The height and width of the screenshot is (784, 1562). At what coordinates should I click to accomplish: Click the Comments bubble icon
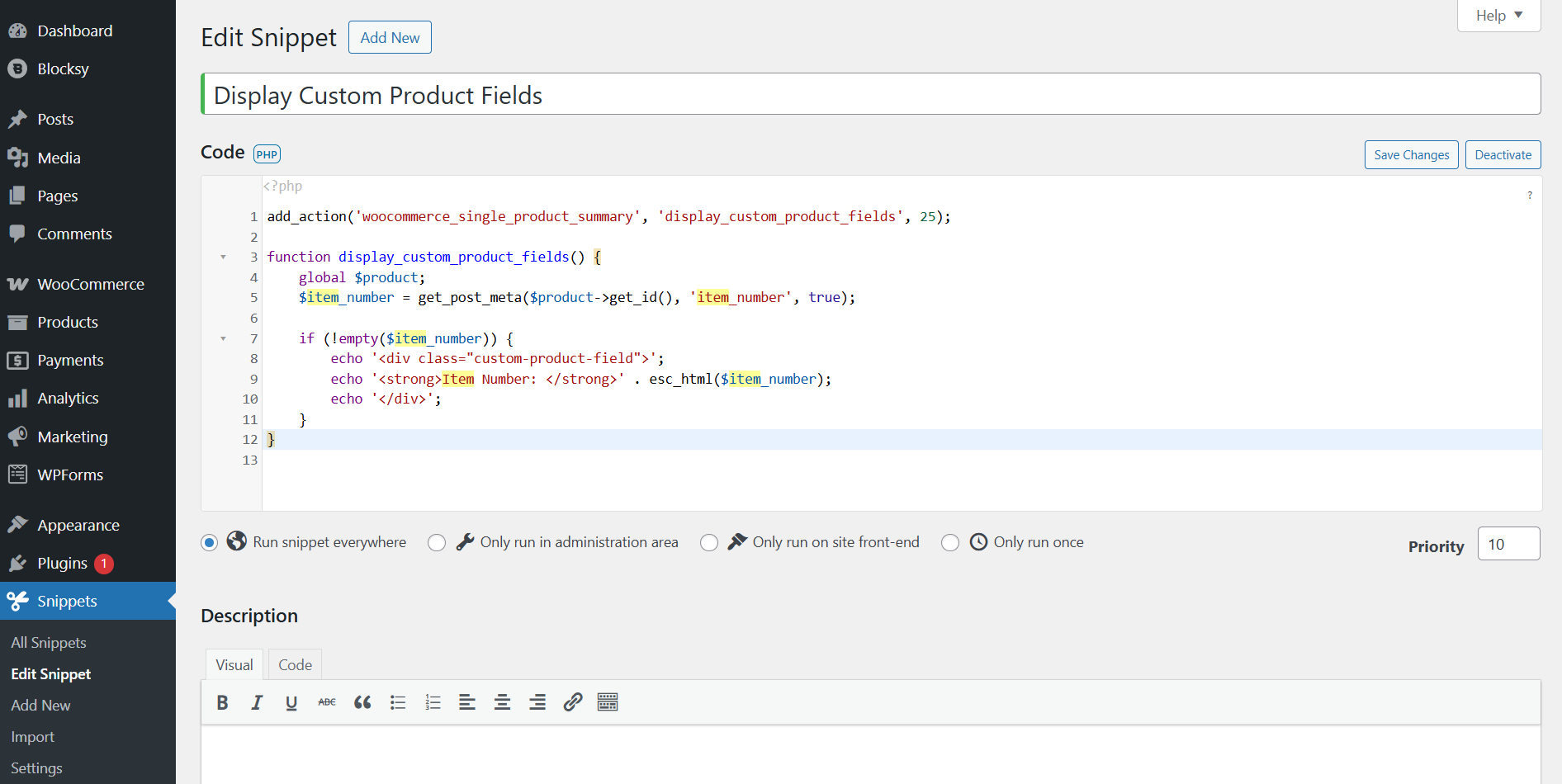coord(17,234)
